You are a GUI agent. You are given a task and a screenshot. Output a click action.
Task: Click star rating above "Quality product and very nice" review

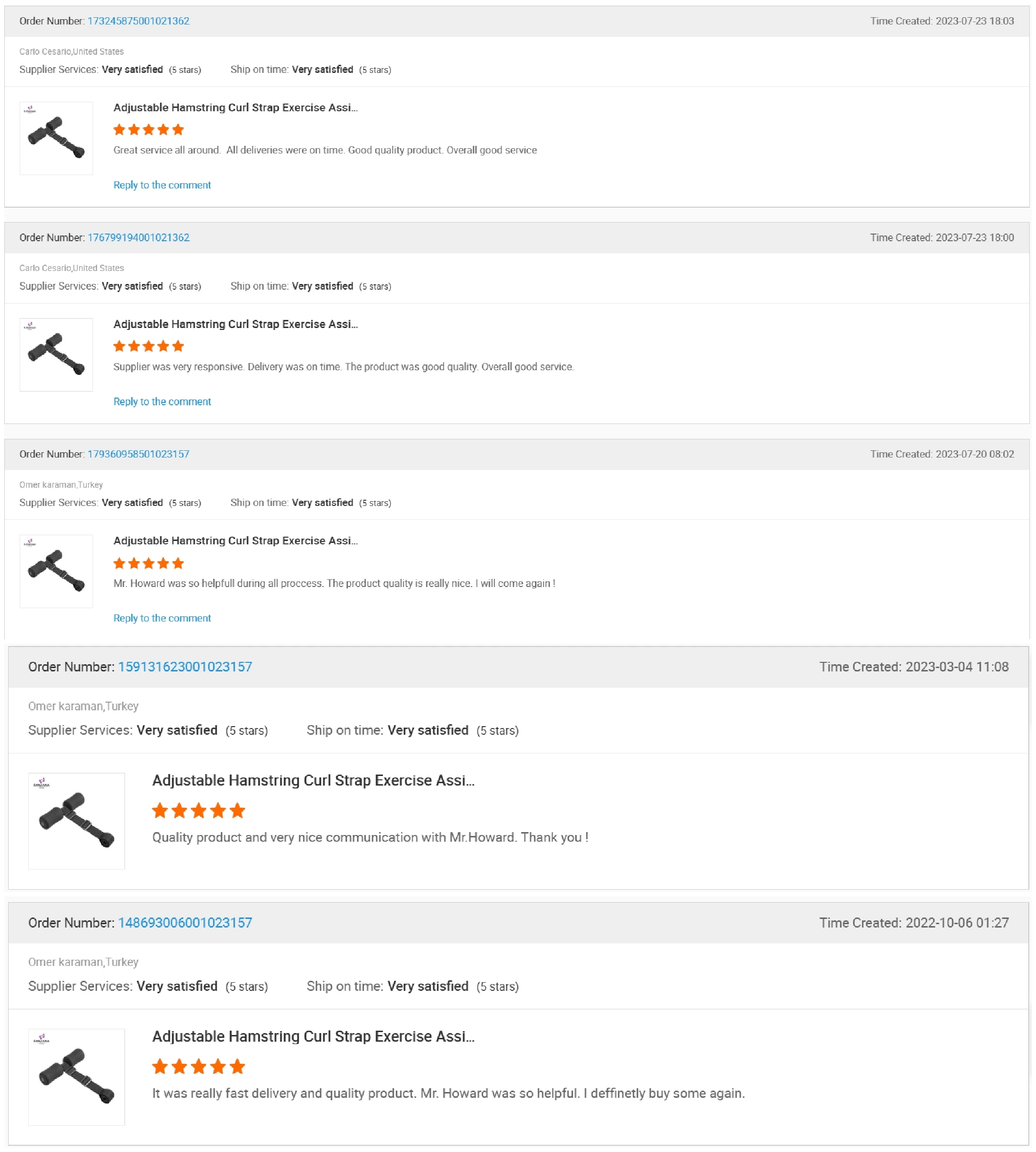(199, 811)
